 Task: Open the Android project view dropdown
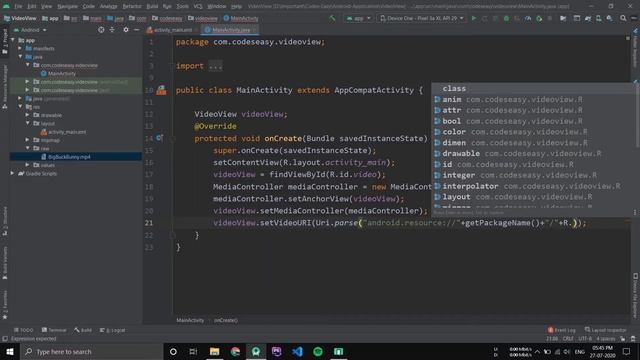point(31,30)
